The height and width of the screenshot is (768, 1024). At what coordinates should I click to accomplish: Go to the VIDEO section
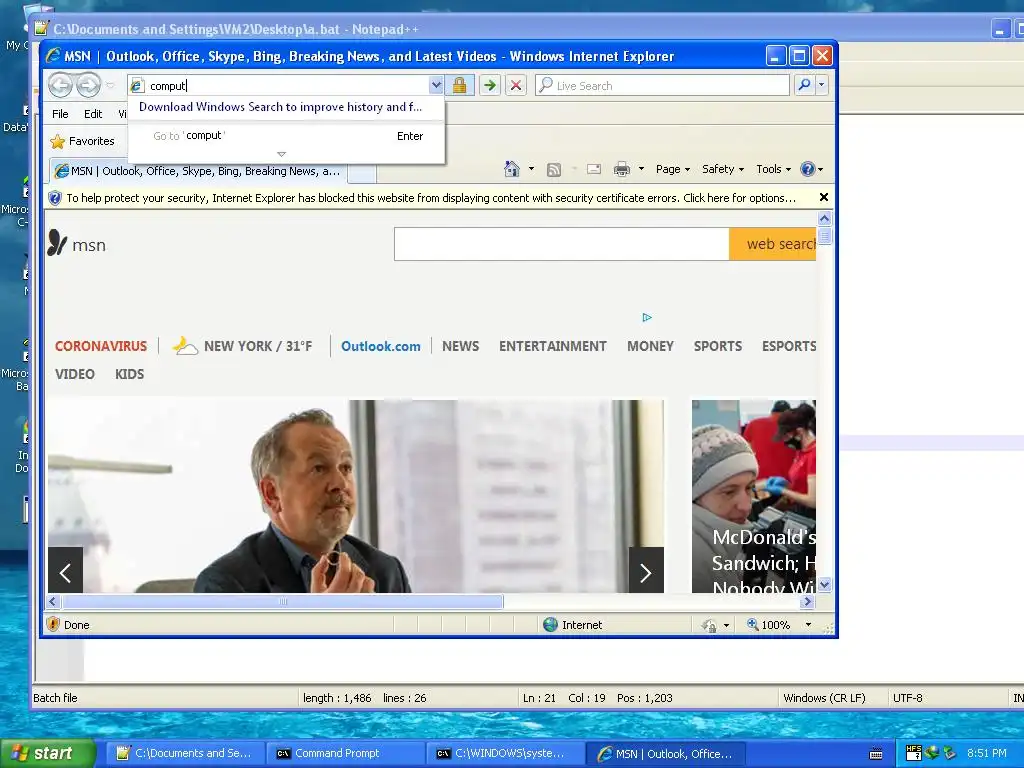[74, 374]
